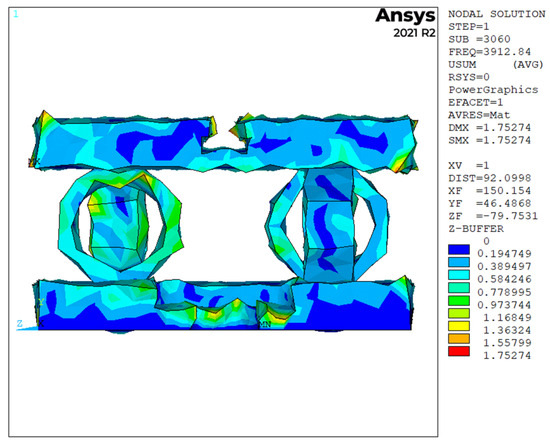
Task: Select the cyan 0.584246 legend swatch
Action: pos(459,275)
